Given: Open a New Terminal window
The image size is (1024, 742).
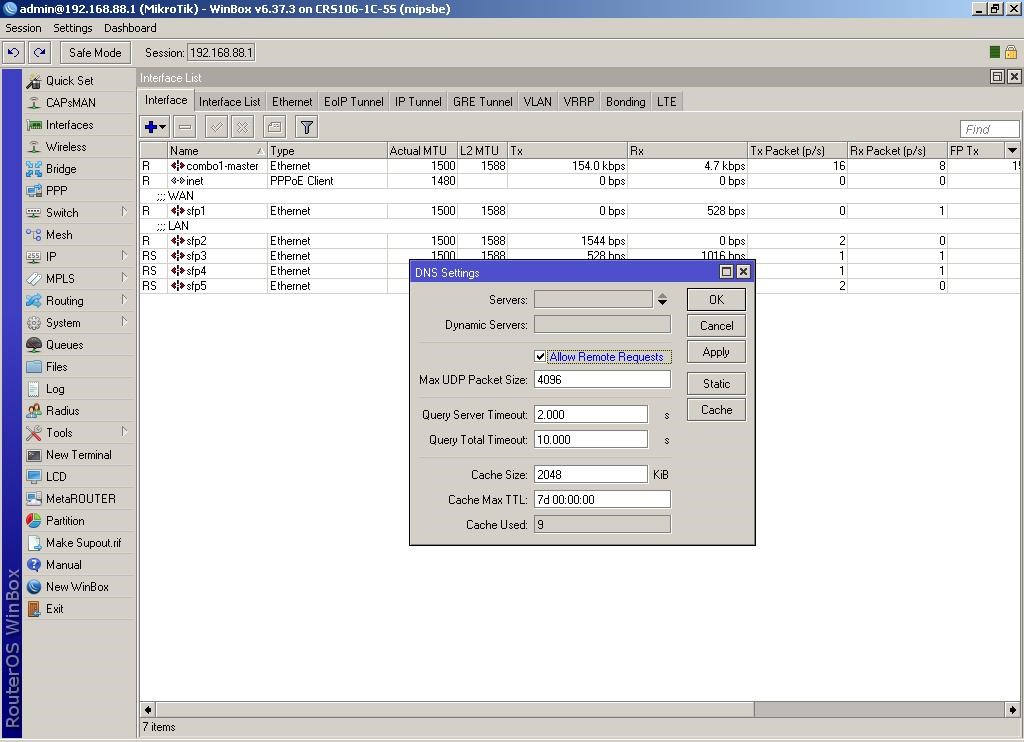Looking at the screenshot, I should pos(80,454).
